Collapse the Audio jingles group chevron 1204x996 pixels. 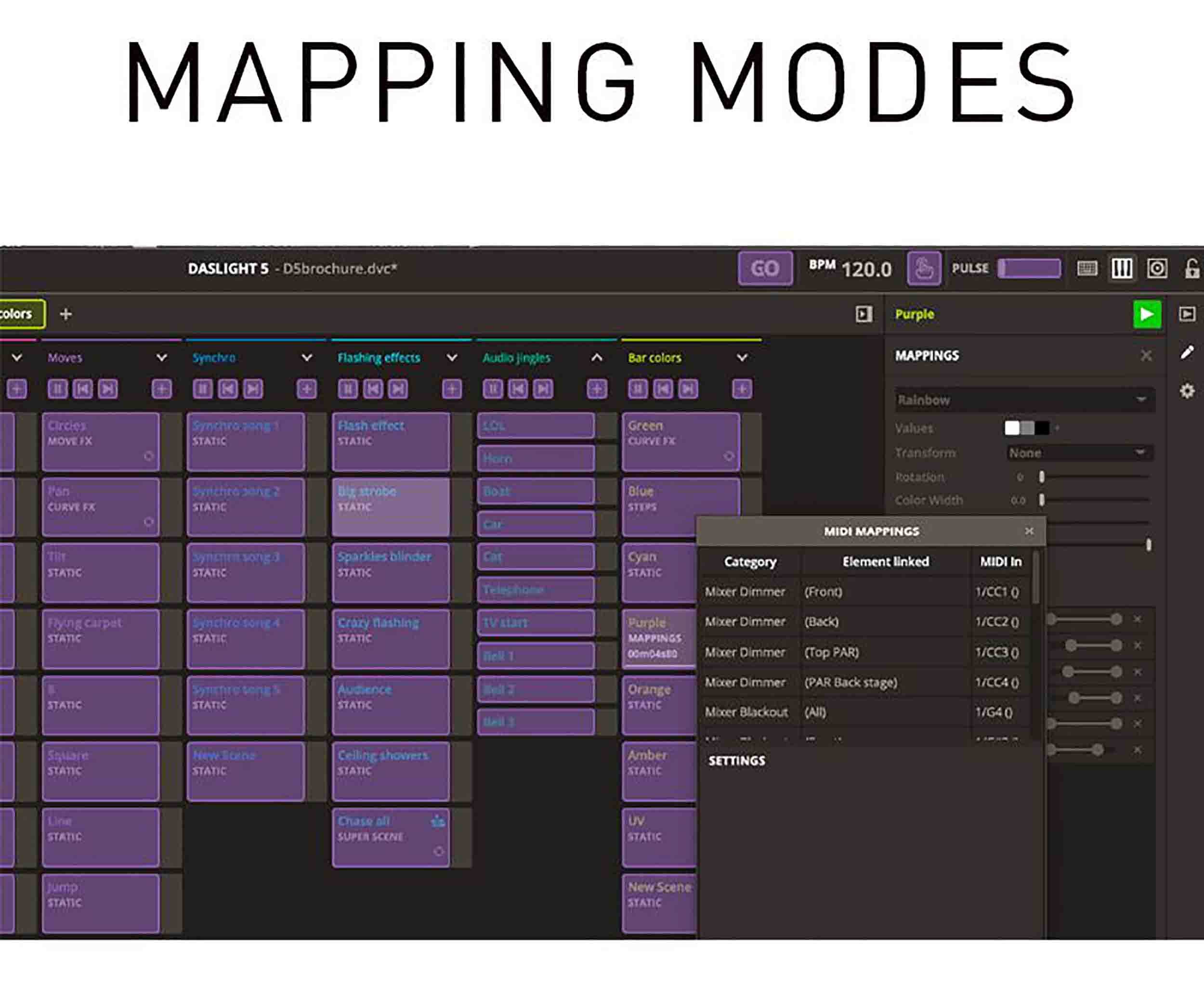[x=597, y=358]
